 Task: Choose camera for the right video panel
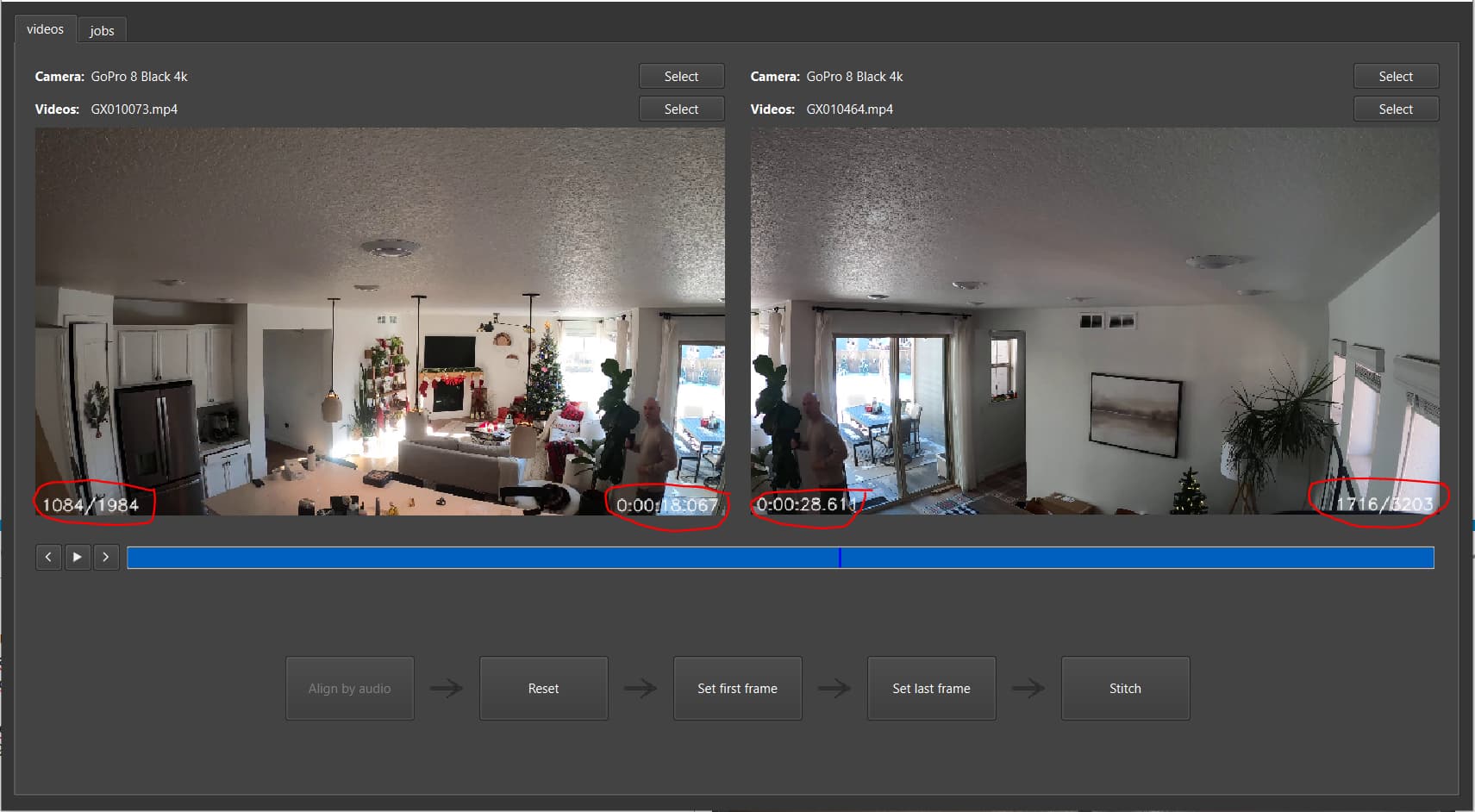pos(1395,77)
